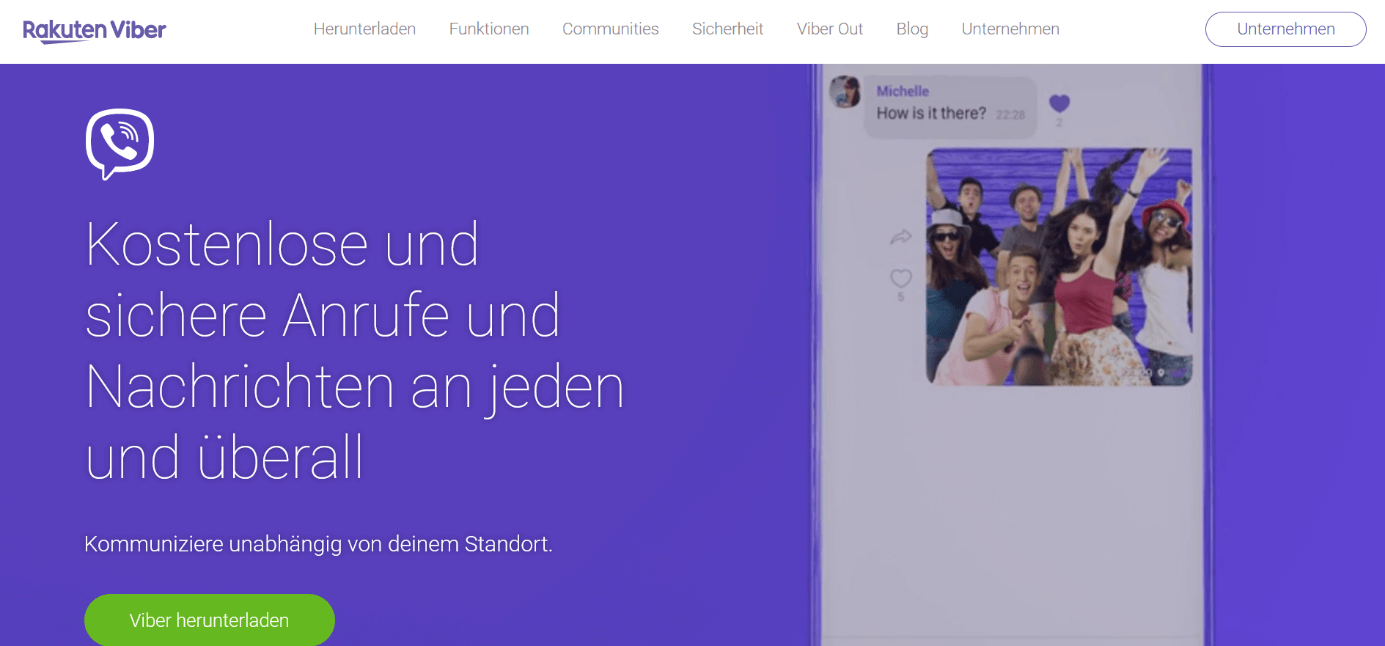This screenshot has height=646, width=1385.
Task: Open the group photo in the chat
Action: tap(1059, 267)
